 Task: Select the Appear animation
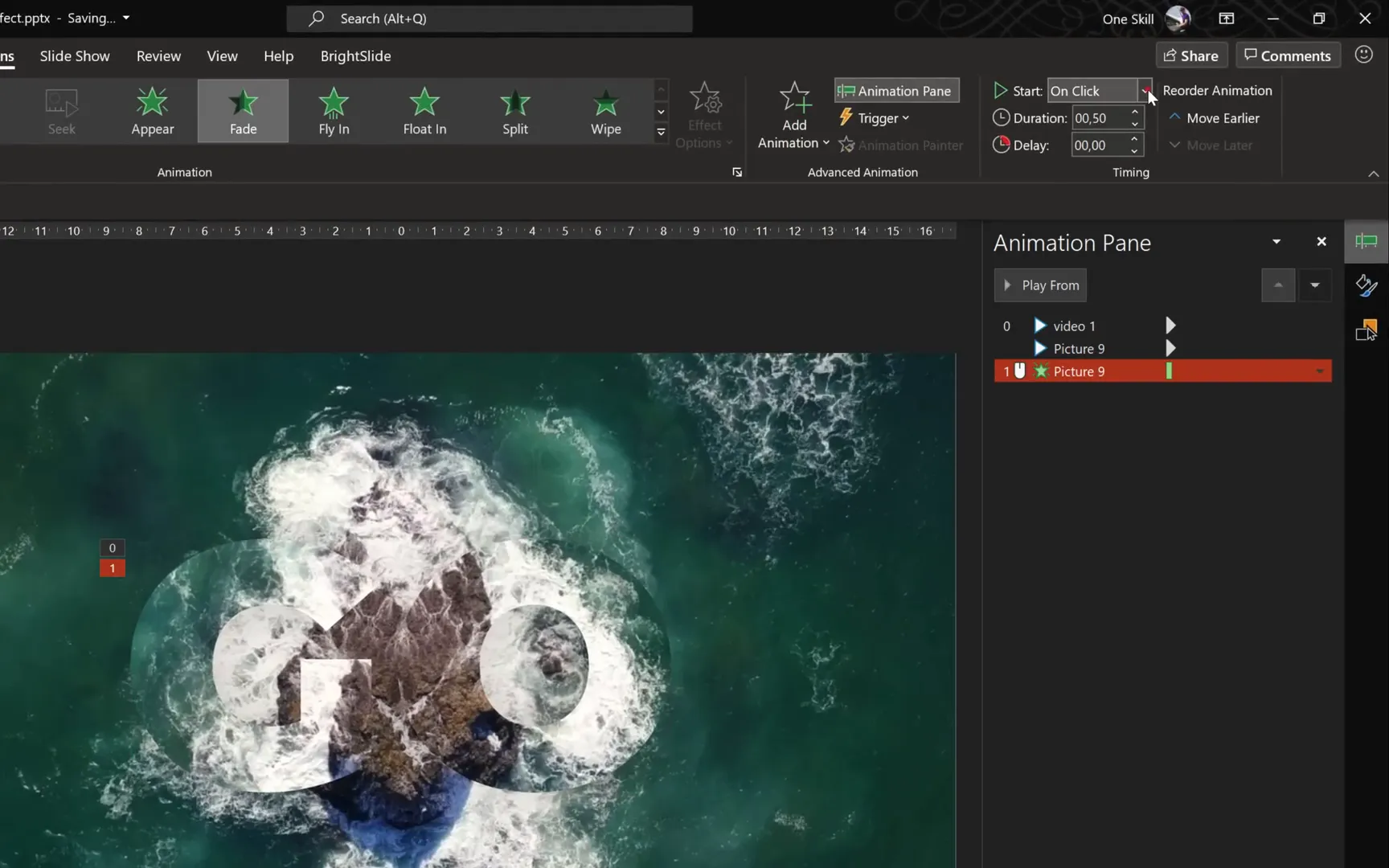point(152,110)
